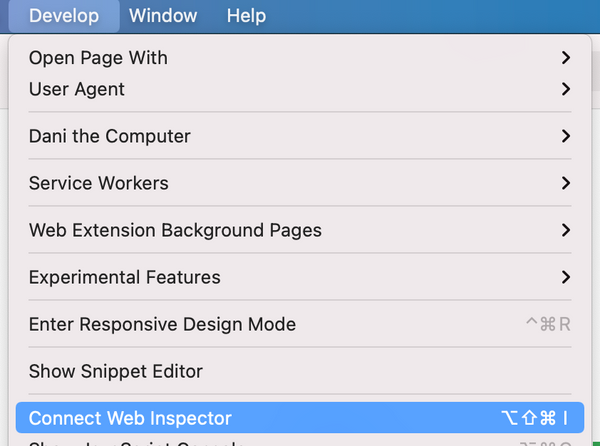The image size is (600, 446).
Task: Select the Dani the Computer device entry
Action: coord(110,136)
